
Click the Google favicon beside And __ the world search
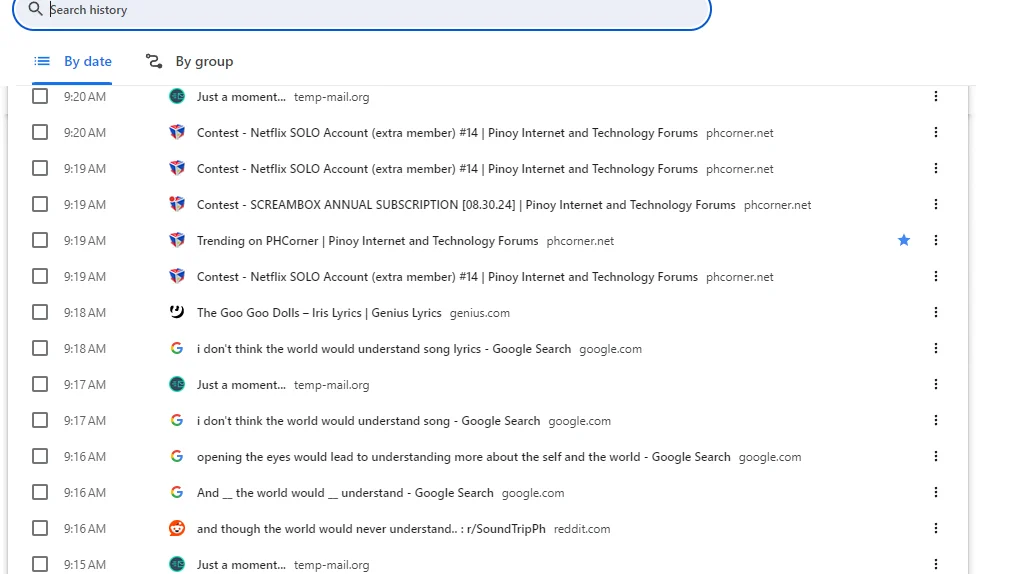pos(177,492)
